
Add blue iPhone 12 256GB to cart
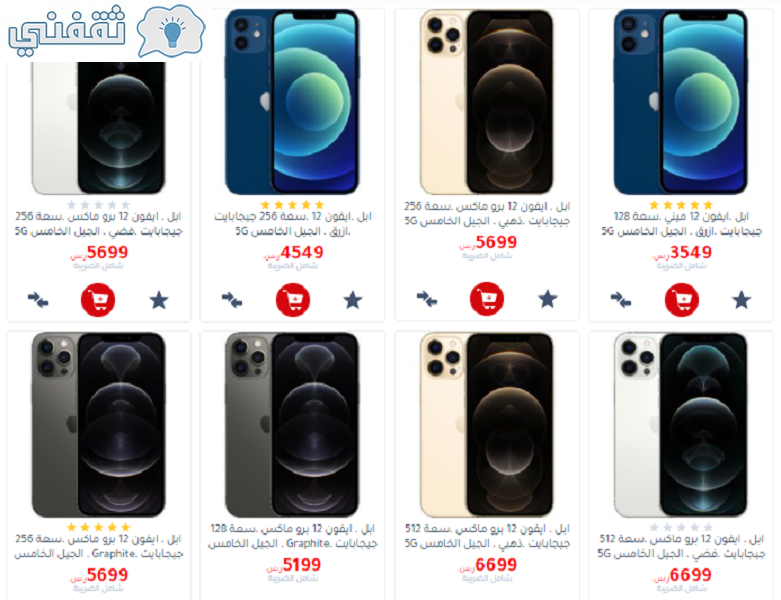coord(293,300)
